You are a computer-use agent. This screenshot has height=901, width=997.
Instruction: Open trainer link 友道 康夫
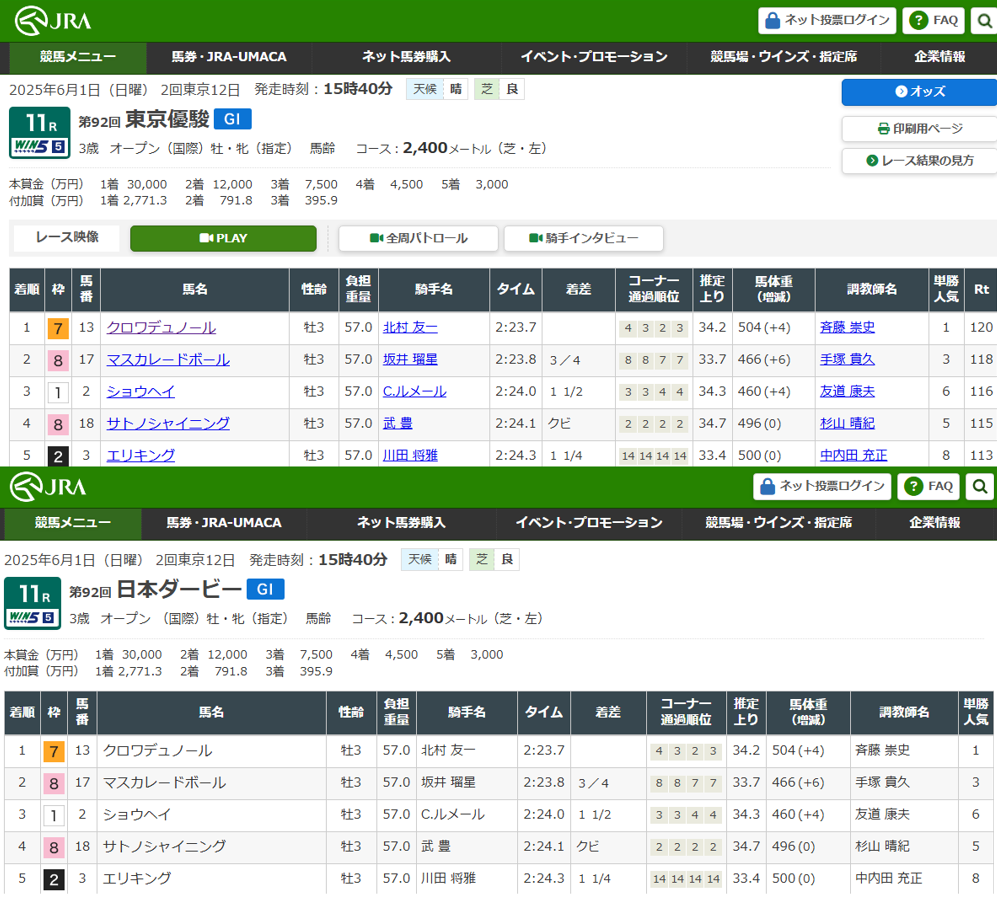(x=847, y=392)
